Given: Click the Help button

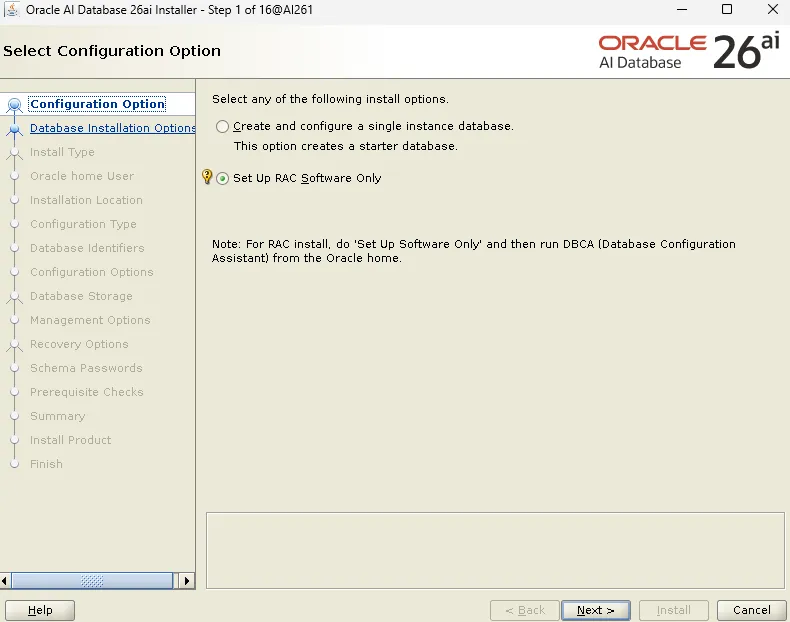Looking at the screenshot, I should tap(40, 610).
